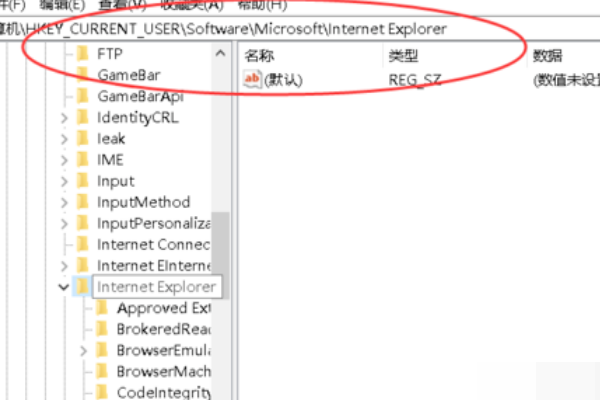
Task: Select the Ieak key label
Action: pos(111,139)
